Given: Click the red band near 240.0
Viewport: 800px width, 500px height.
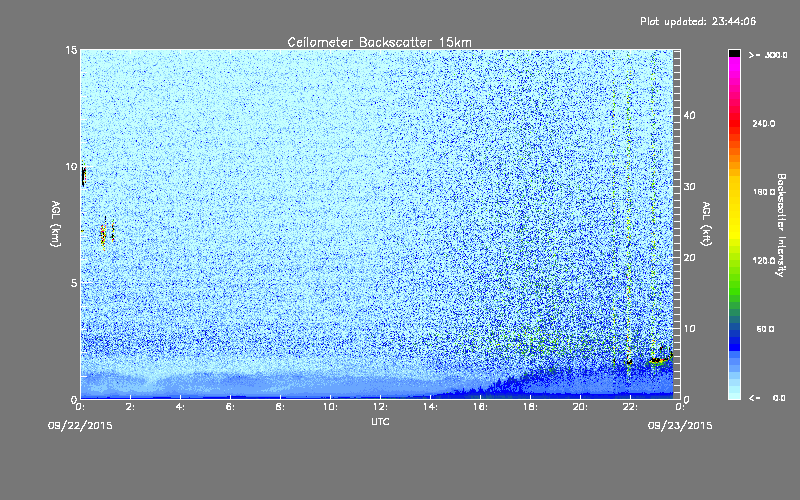Looking at the screenshot, I should 734,123.
